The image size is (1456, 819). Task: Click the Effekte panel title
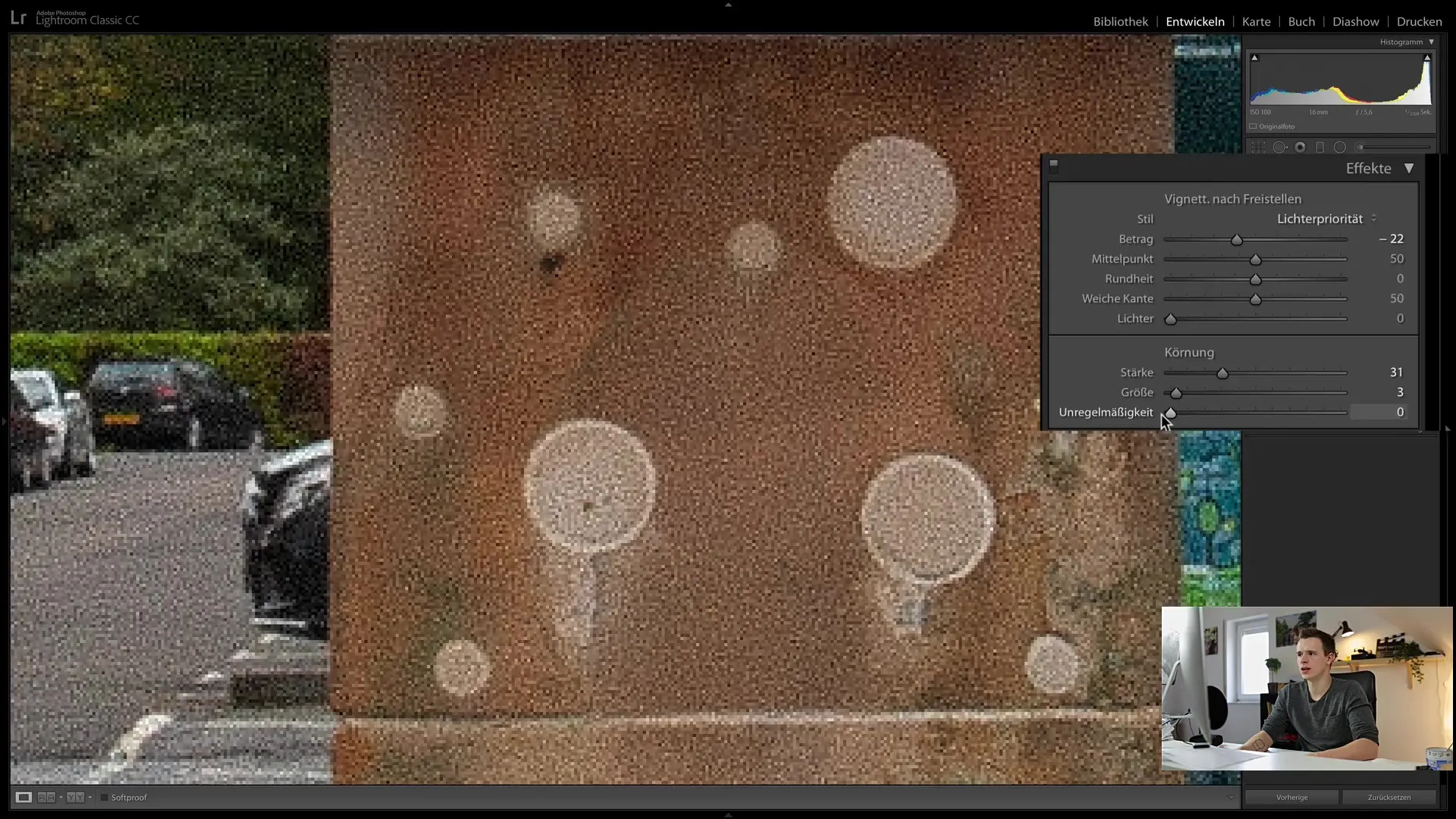(1368, 168)
